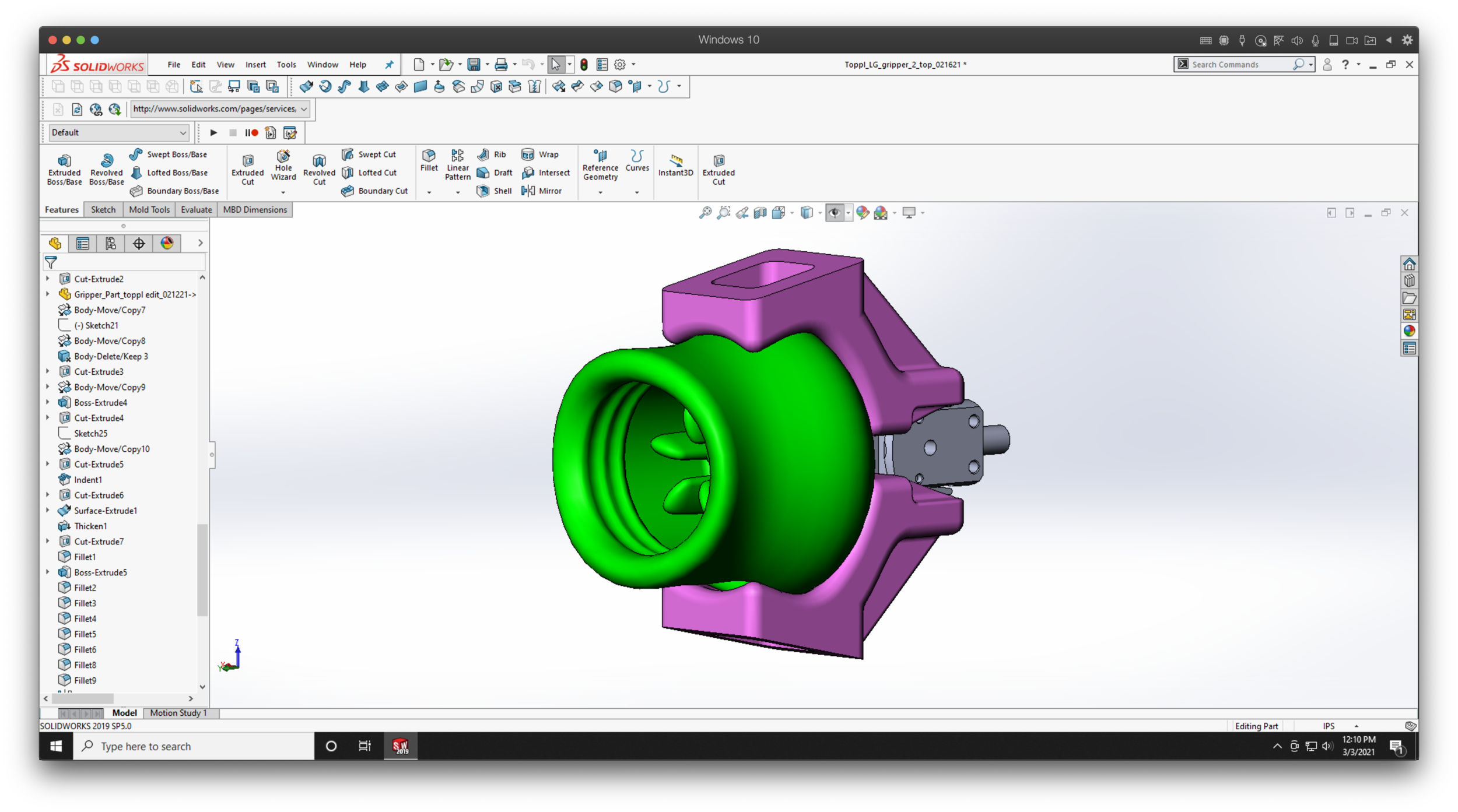The width and height of the screenshot is (1458, 812).
Task: Toggle the Select cursor tool
Action: point(555,65)
